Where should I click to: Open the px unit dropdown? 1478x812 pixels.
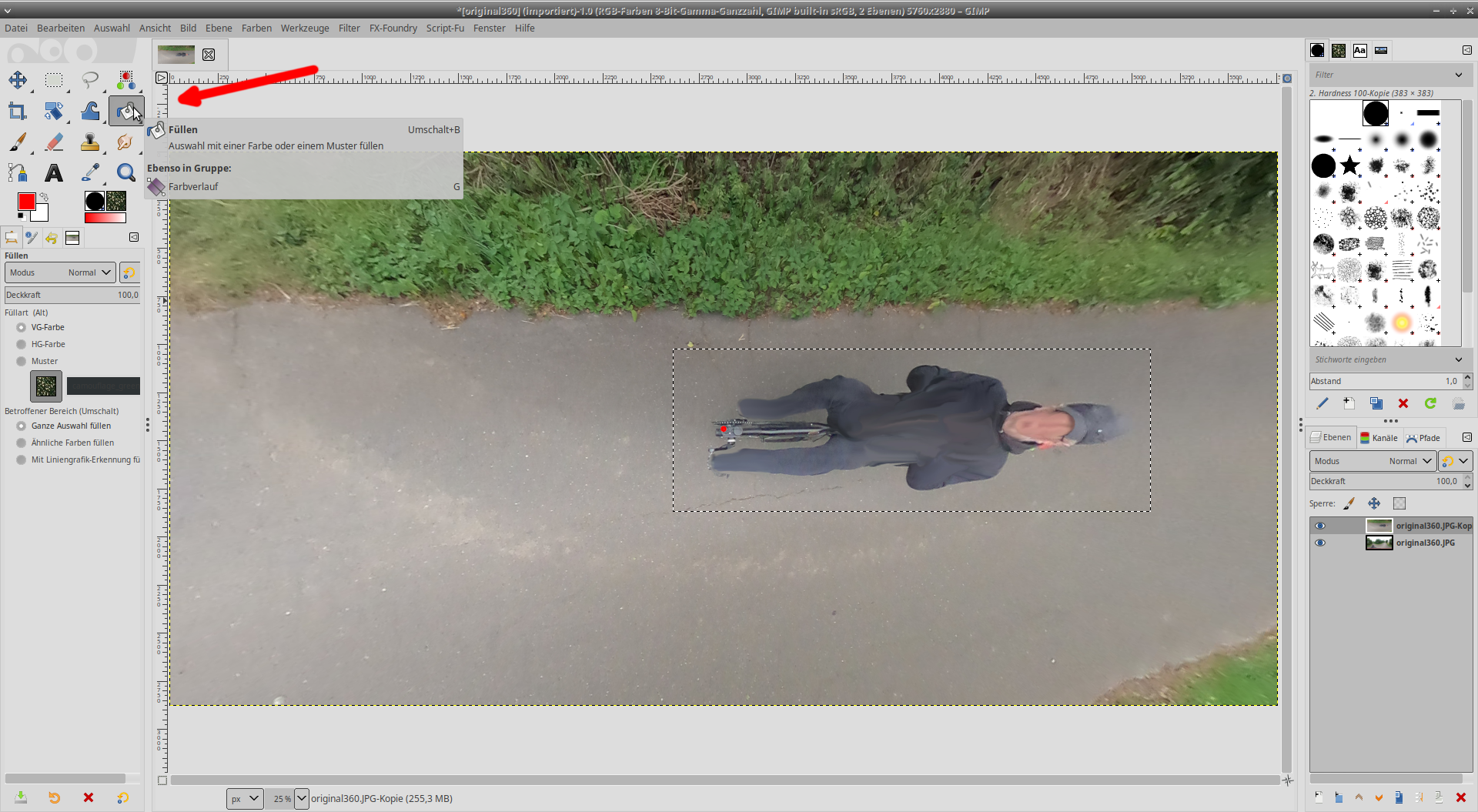[x=245, y=798]
